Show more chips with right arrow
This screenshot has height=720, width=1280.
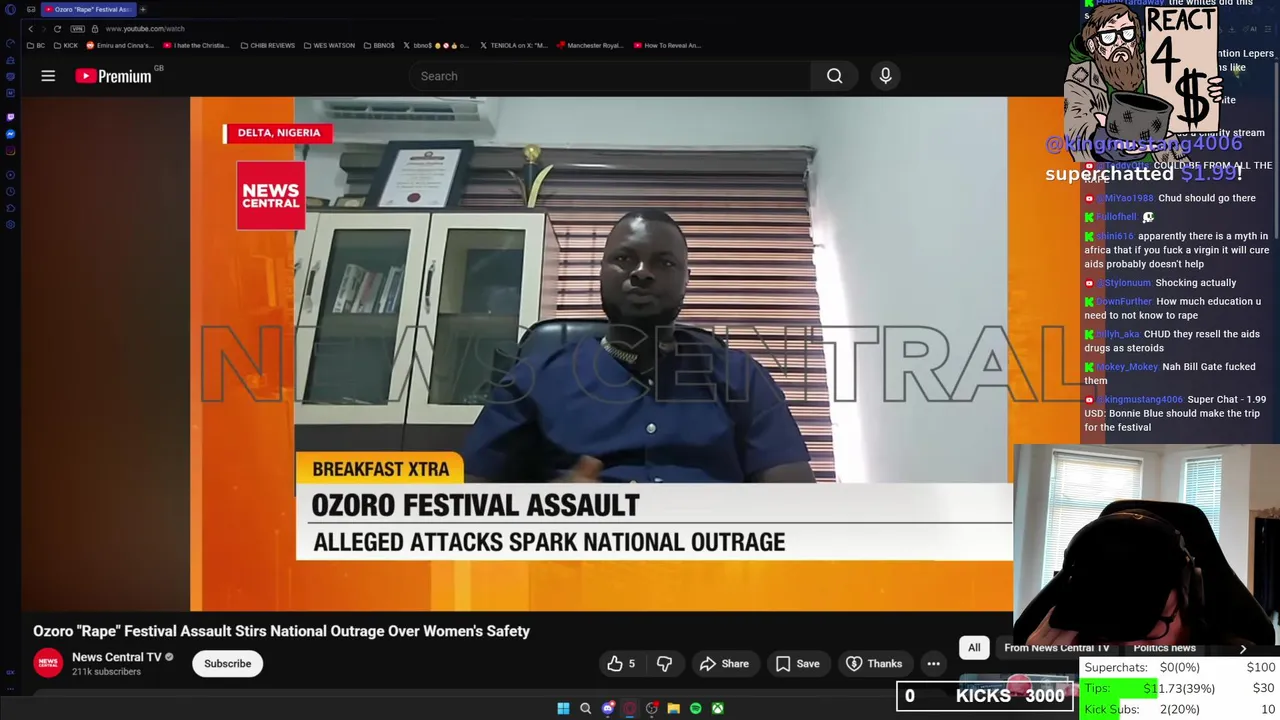(x=1243, y=648)
